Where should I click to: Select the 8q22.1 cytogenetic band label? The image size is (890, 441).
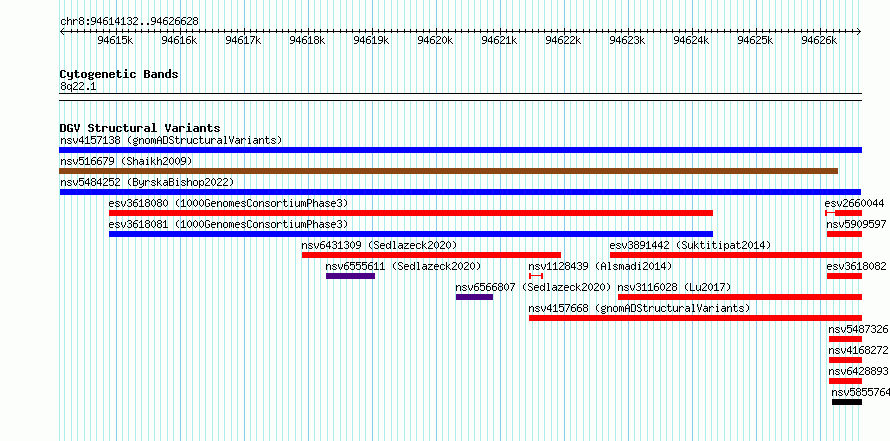tap(77, 86)
